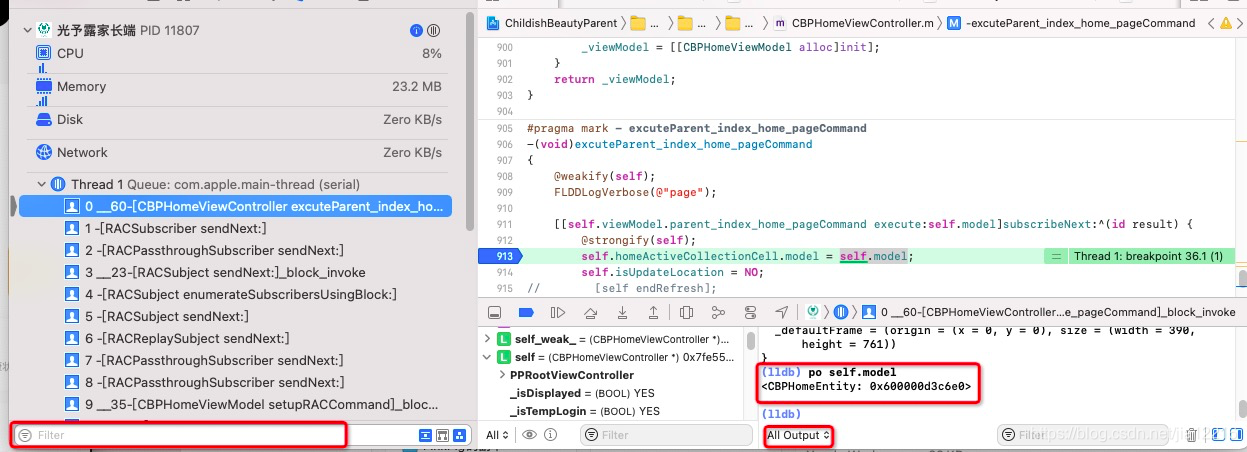The height and width of the screenshot is (452, 1247).
Task: Continue program execution
Action: [560, 312]
